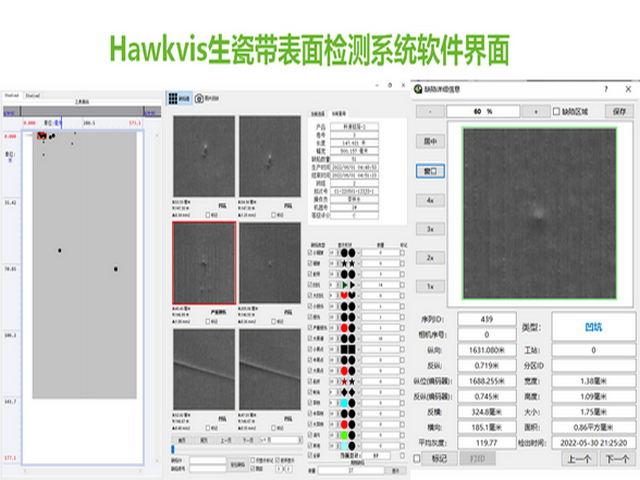Viewport: 640px width, 480px height.
Task: Select the green triangle shape icon
Action: point(345,285)
